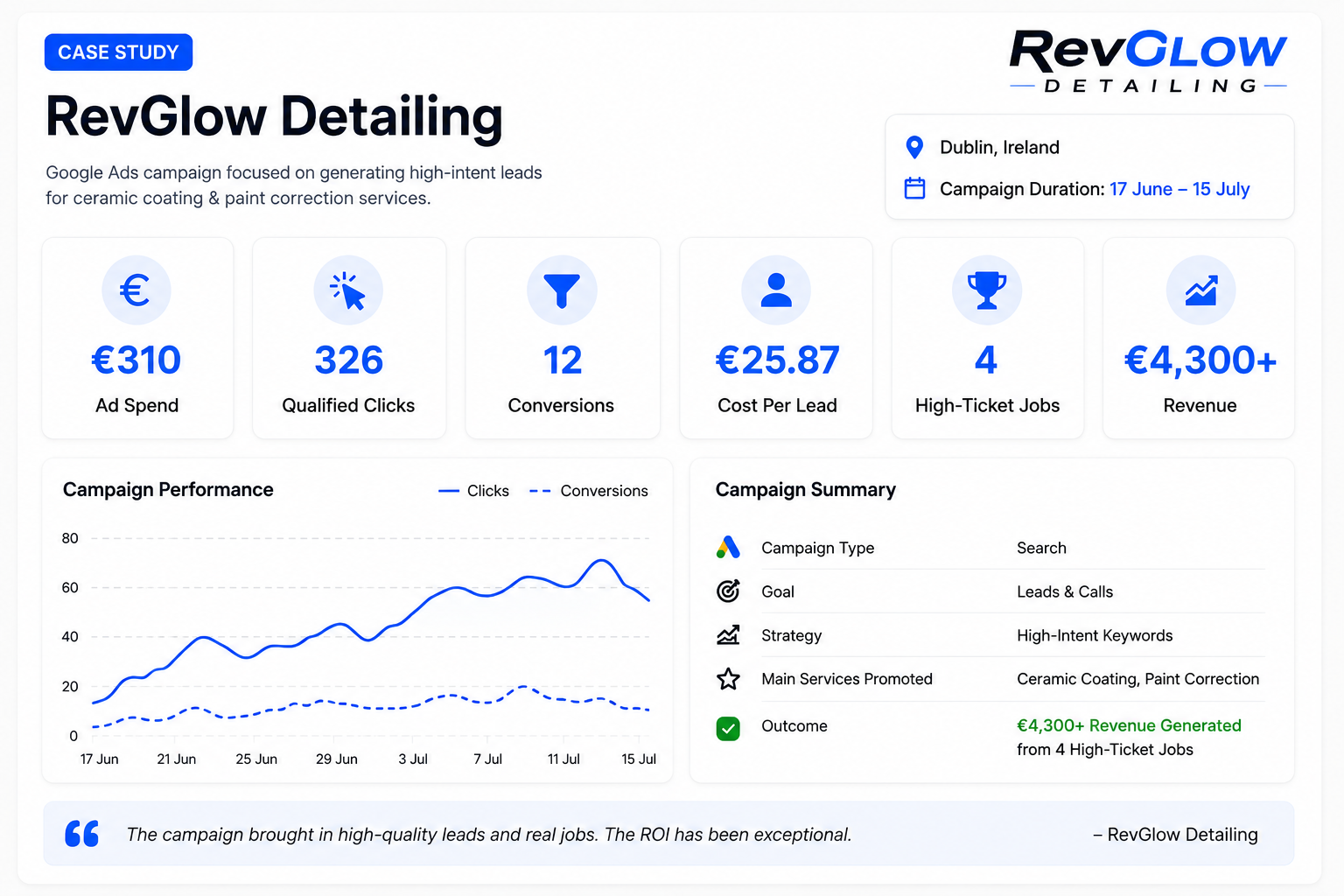Click the blue quotation mark icon
This screenshot has height=896, width=1344.
click(82, 834)
